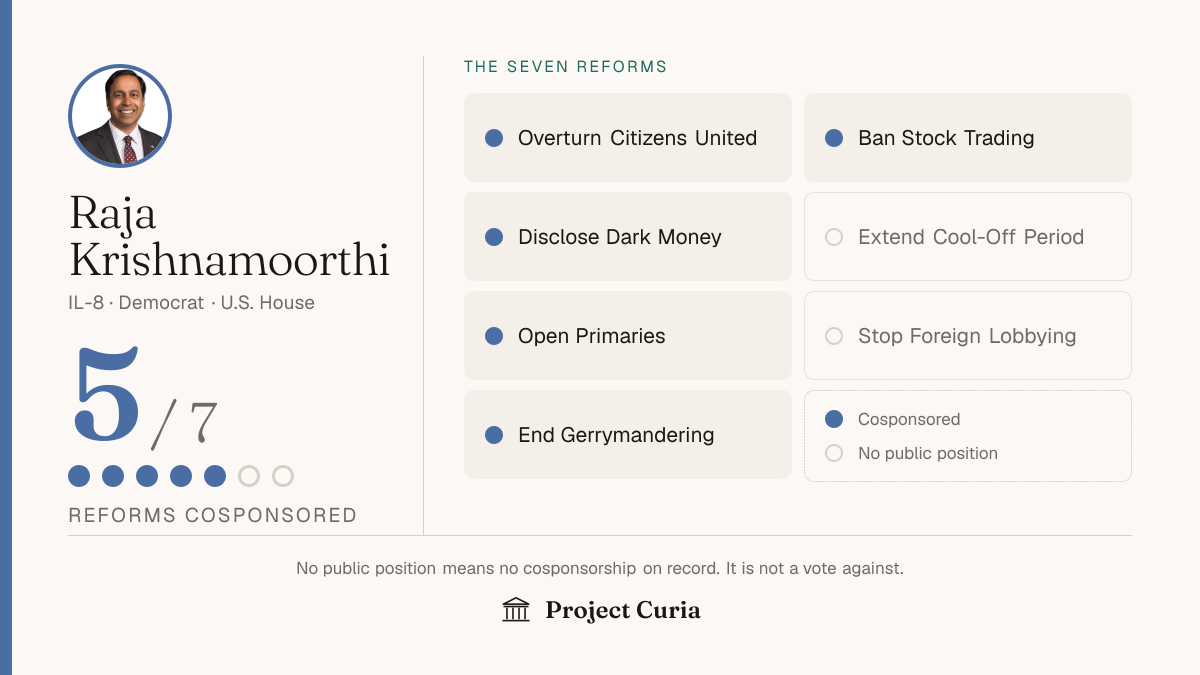The height and width of the screenshot is (675, 1200).
Task: Click the large 5 score number
Action: click(107, 396)
